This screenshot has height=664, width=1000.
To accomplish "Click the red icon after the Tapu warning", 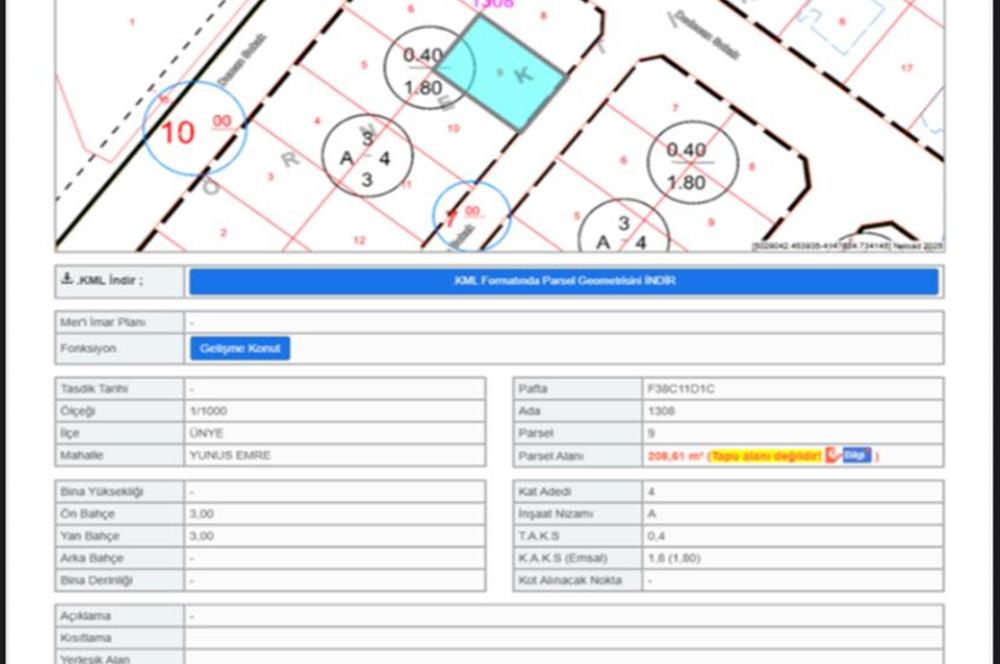I will click(832, 456).
